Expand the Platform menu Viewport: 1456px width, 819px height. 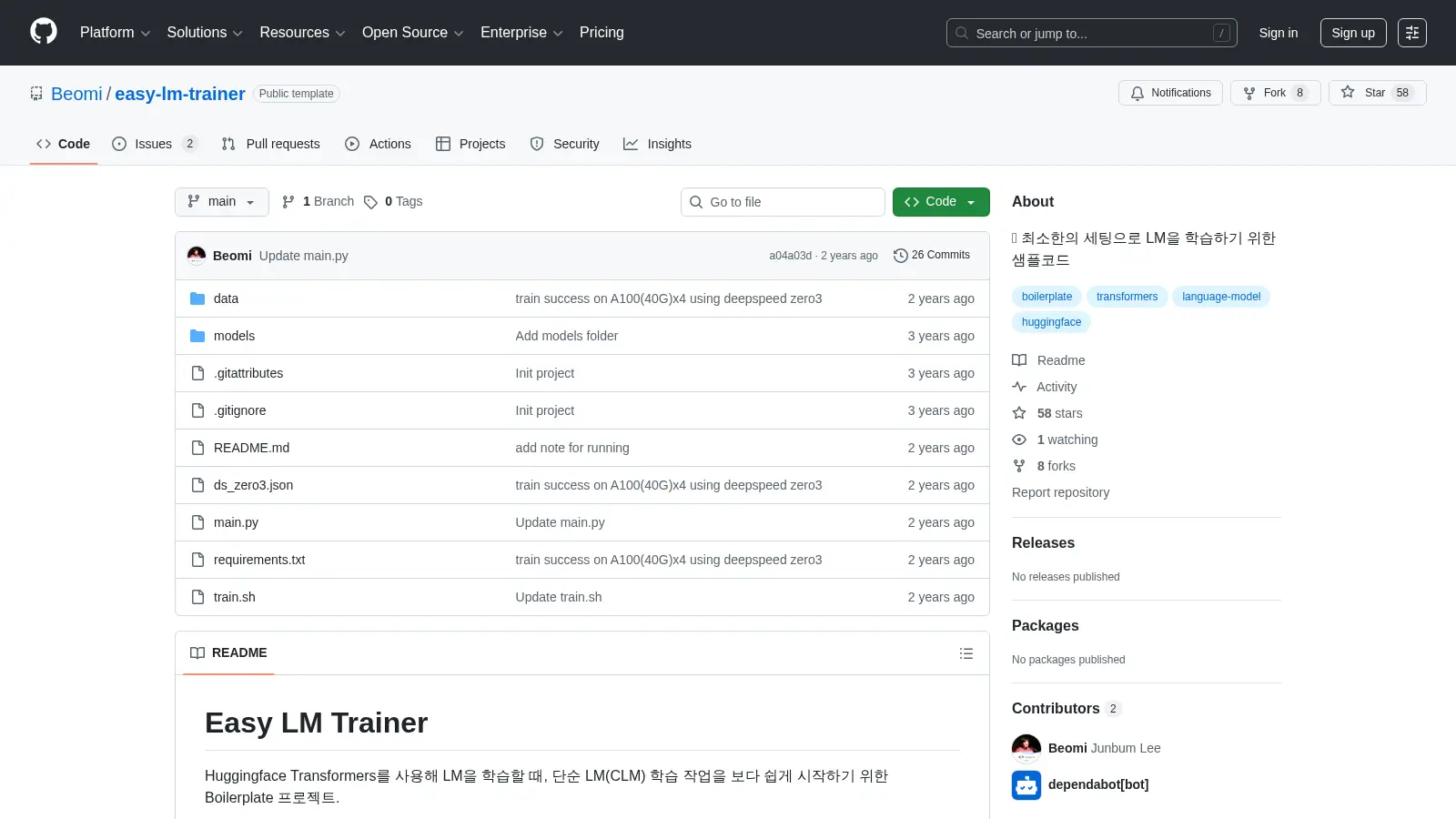[x=115, y=33]
